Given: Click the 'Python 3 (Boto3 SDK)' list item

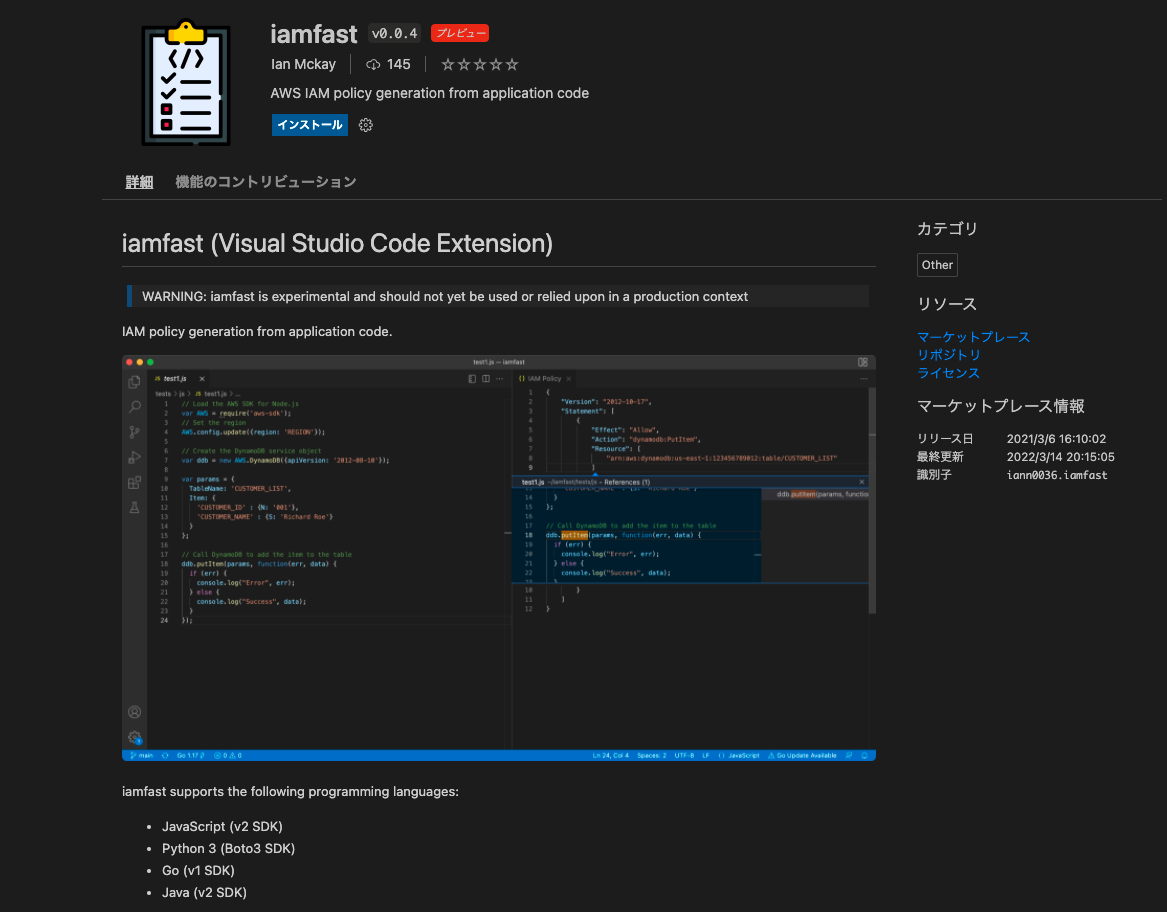Looking at the screenshot, I should point(228,849).
